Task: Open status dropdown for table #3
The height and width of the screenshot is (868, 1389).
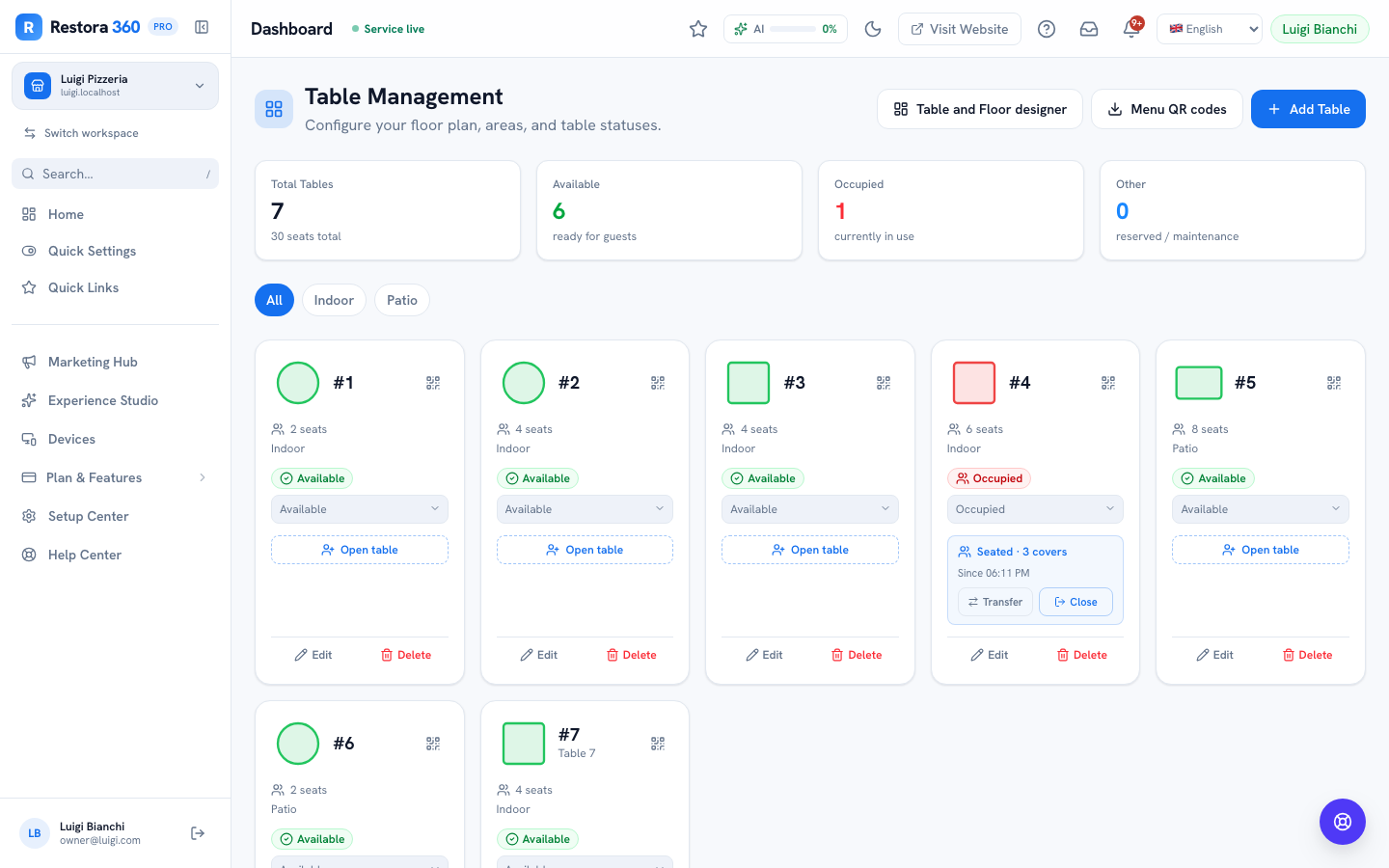Action: click(x=810, y=509)
